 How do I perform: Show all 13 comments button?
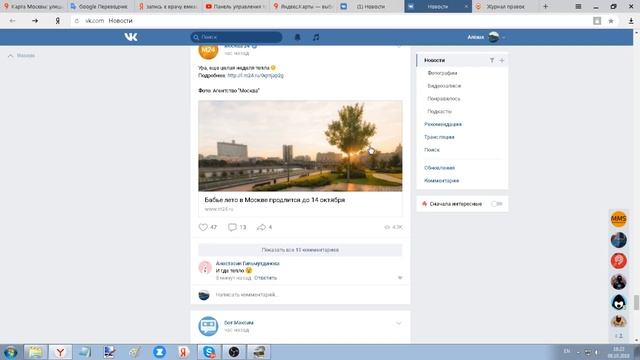click(300, 250)
